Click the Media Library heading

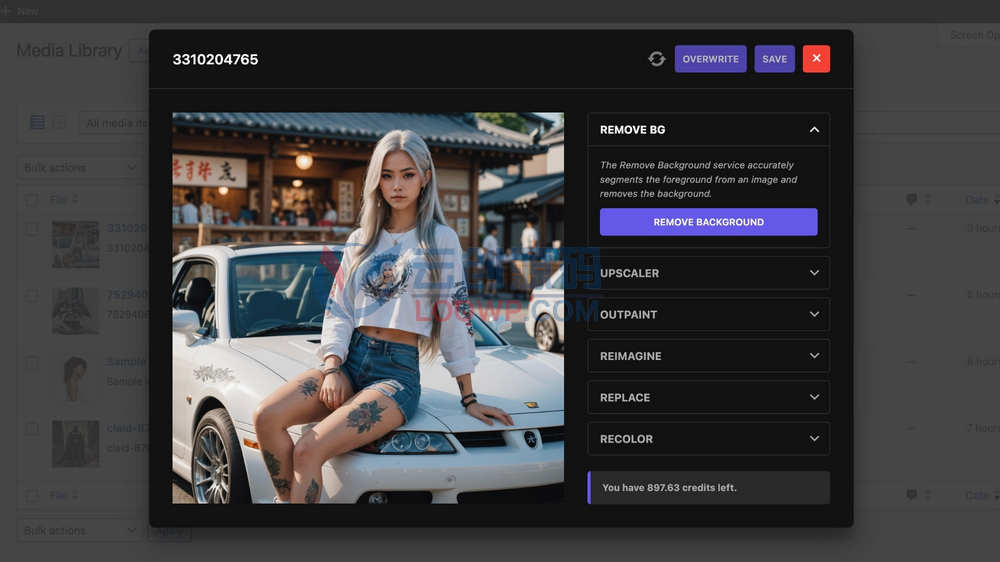click(x=69, y=50)
